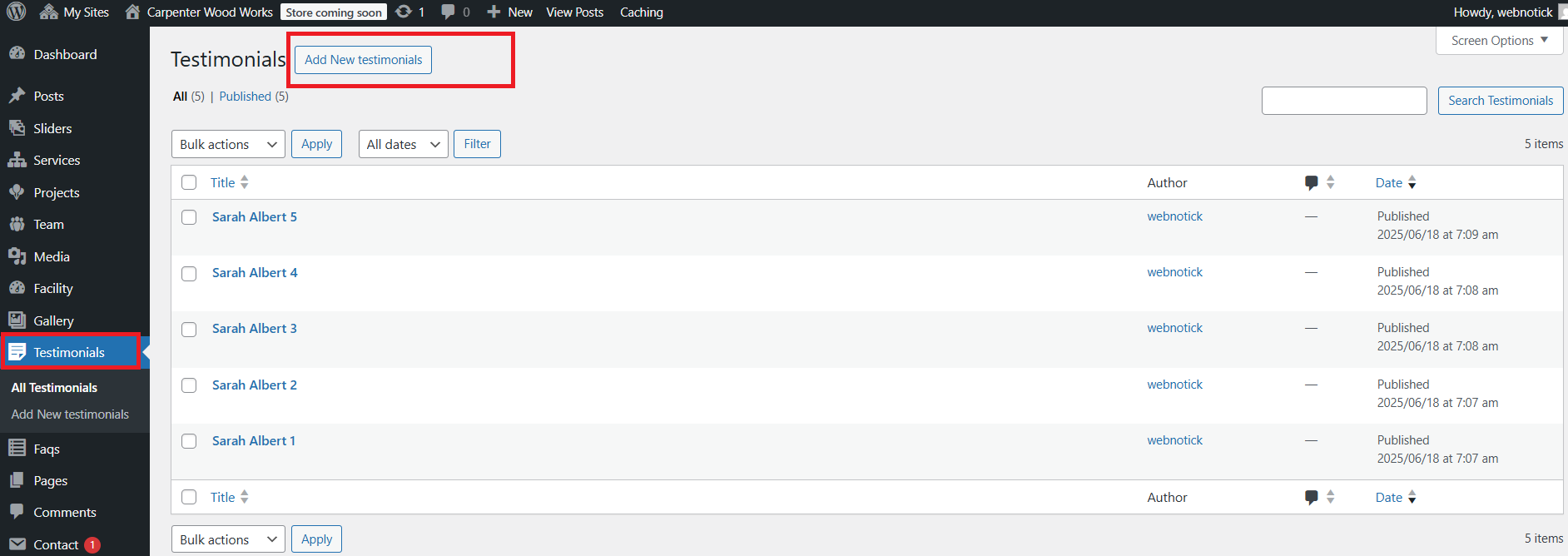This screenshot has height=556, width=1568.
Task: Tick the Sarah Albert 3 checkbox
Action: coord(189,330)
